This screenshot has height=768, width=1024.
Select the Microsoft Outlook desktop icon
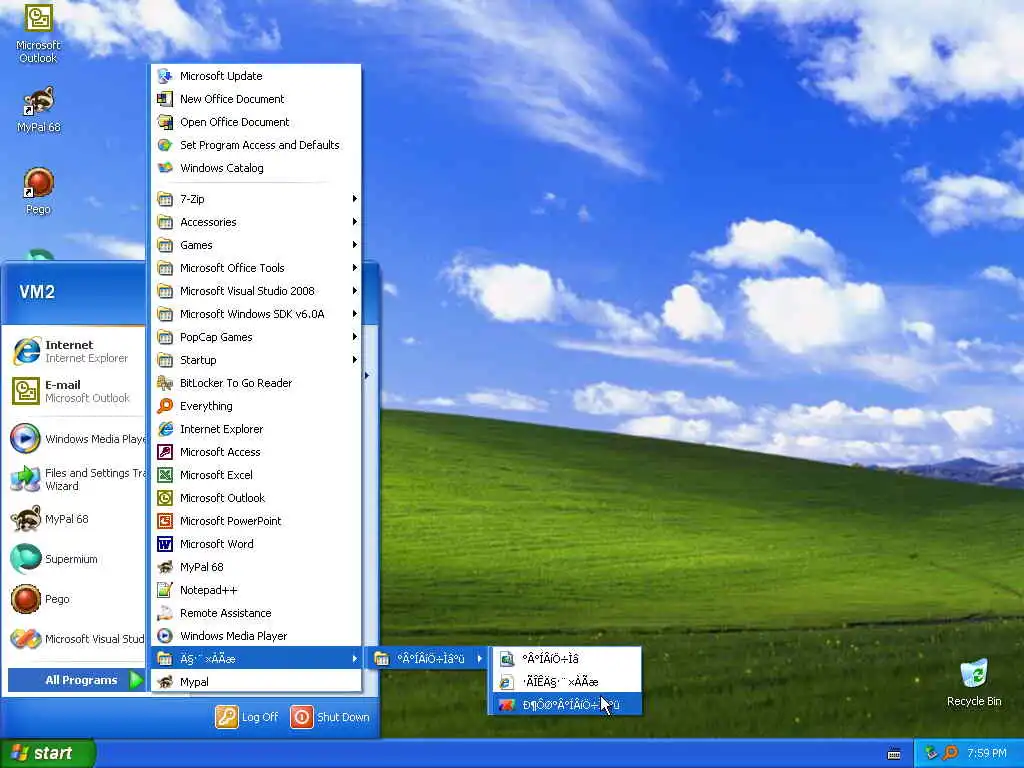(38, 34)
